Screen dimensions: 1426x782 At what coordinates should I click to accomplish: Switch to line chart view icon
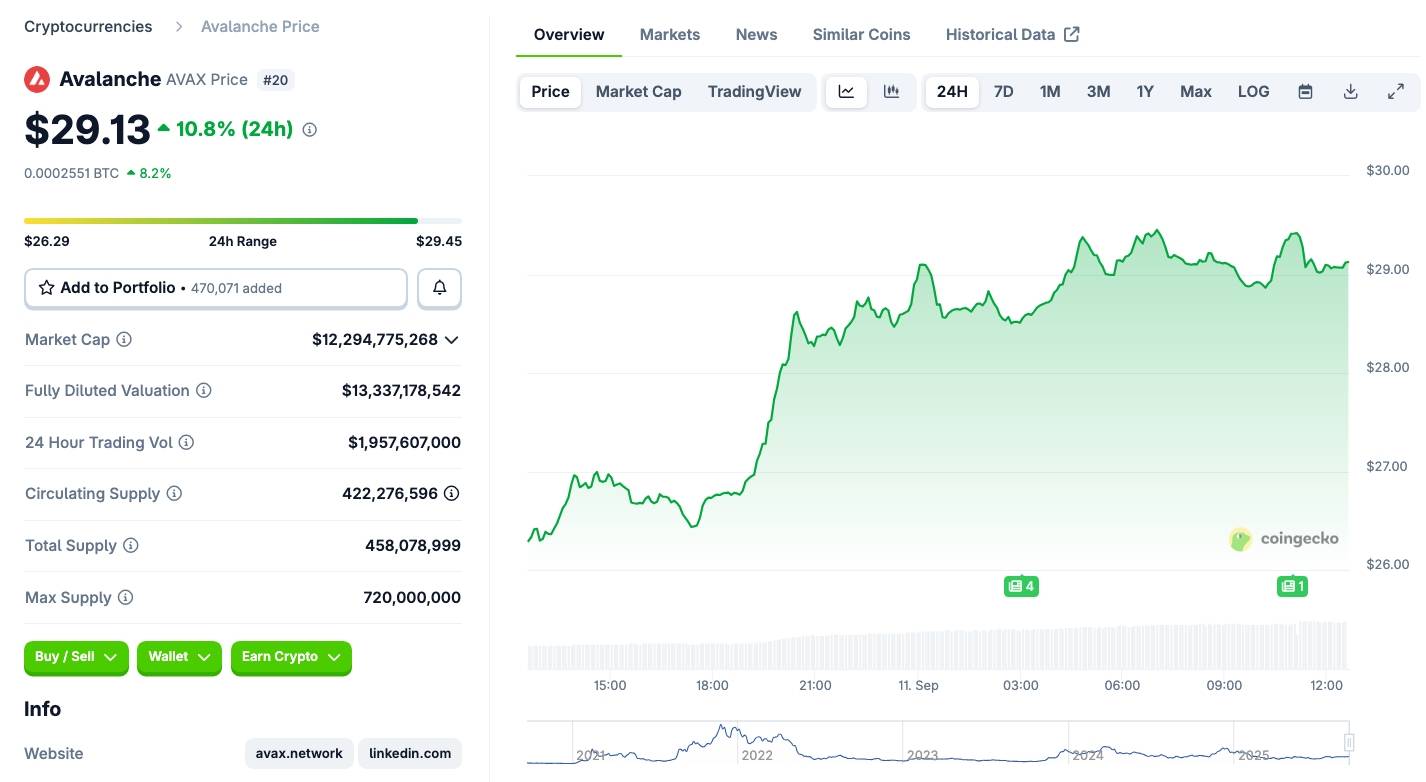point(846,92)
